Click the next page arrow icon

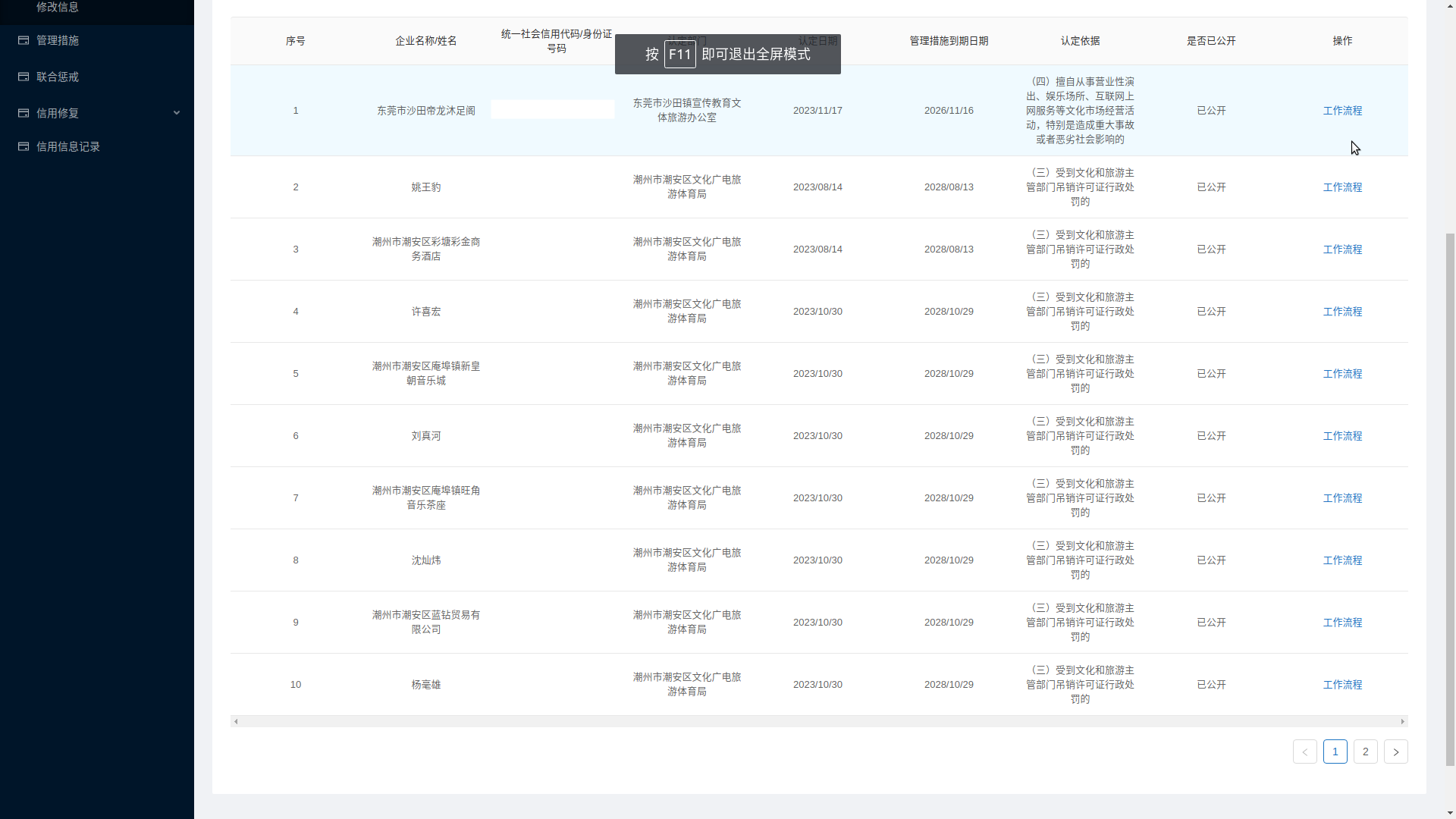[1396, 752]
